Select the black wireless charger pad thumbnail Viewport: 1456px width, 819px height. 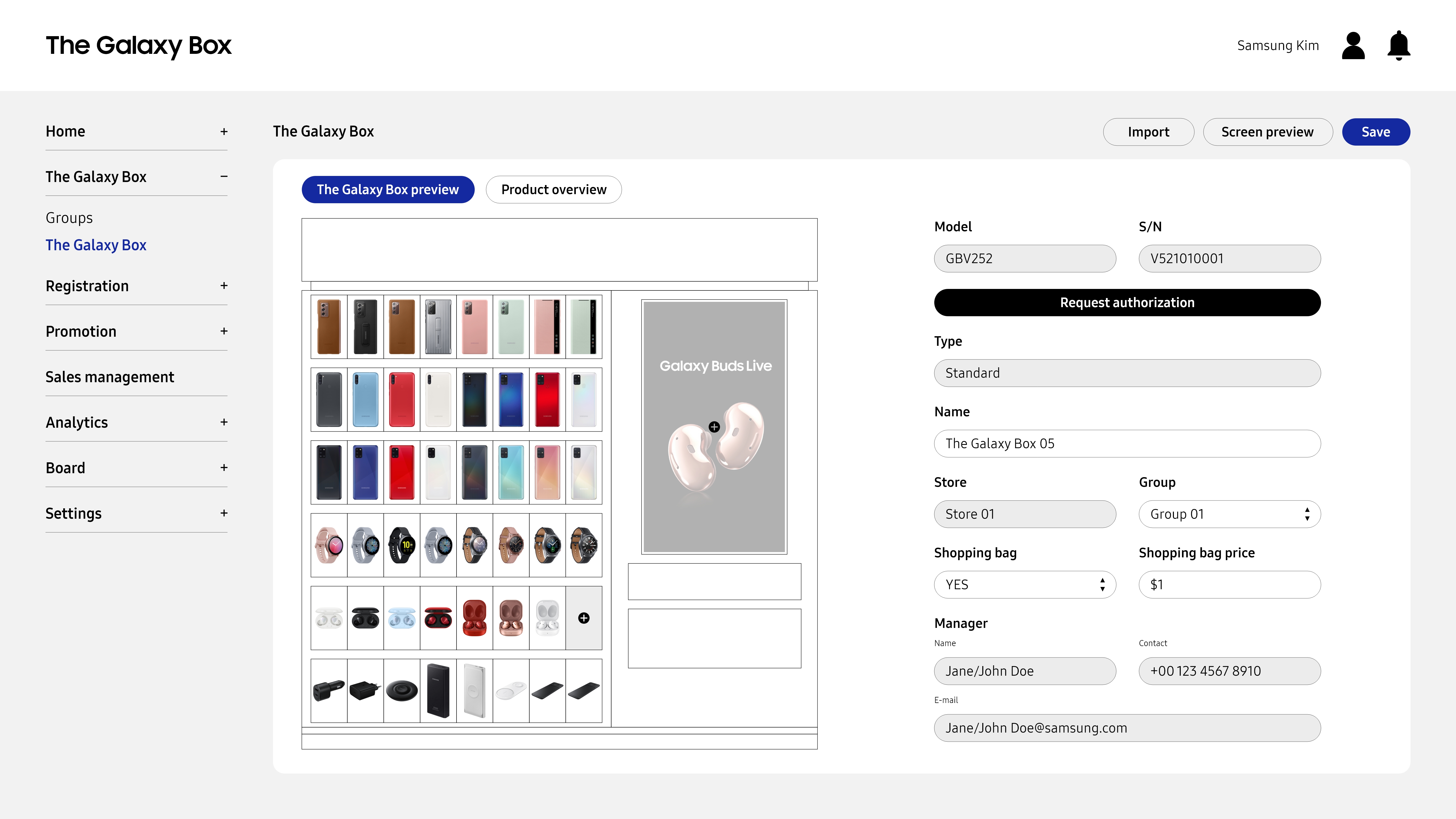coord(402,690)
